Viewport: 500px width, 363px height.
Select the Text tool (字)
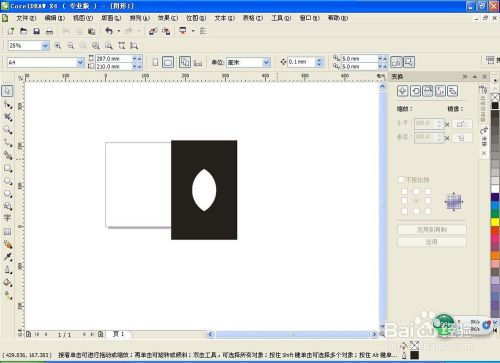(x=7, y=218)
